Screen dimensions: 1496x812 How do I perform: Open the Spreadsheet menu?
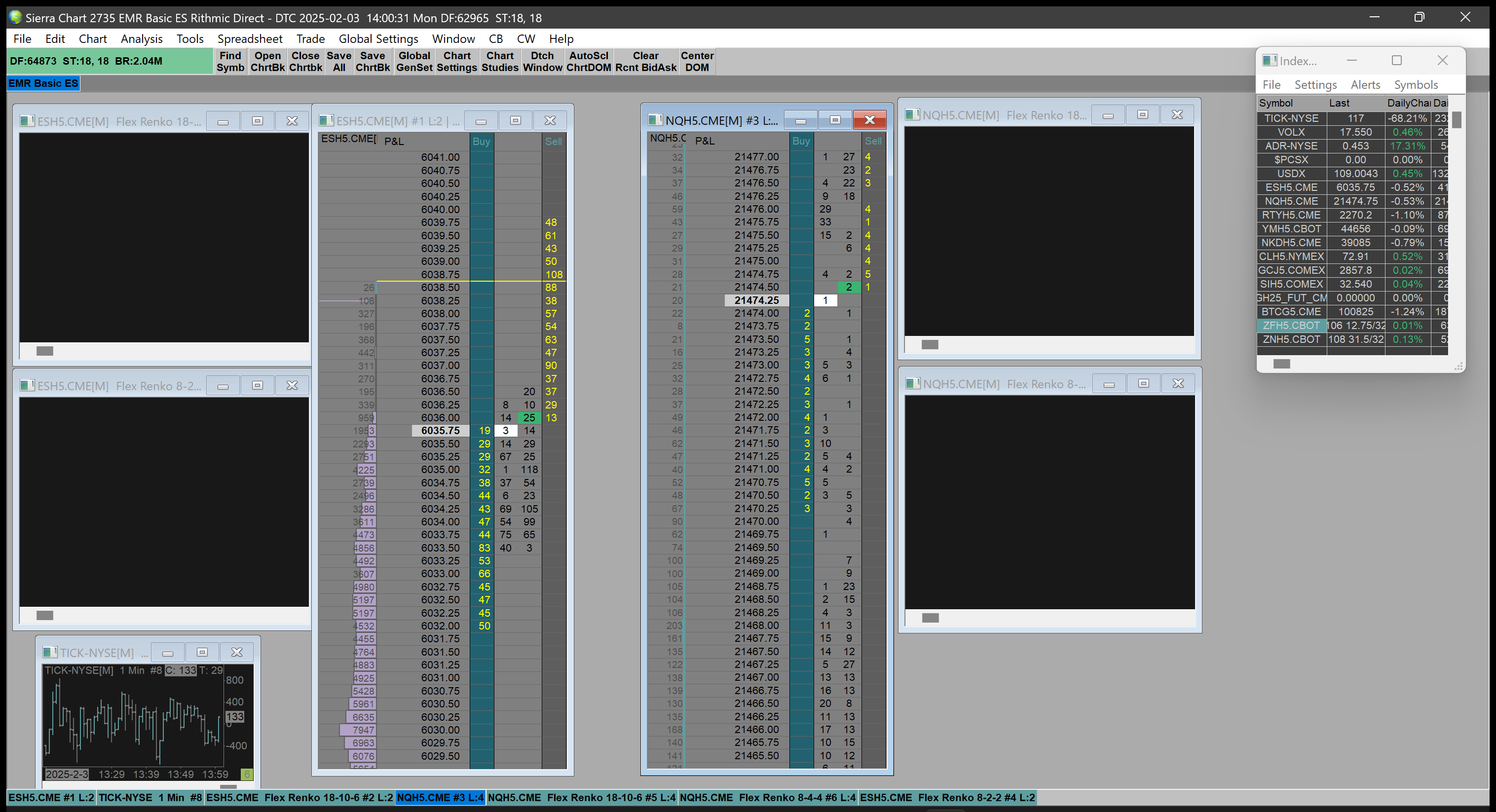[250, 39]
